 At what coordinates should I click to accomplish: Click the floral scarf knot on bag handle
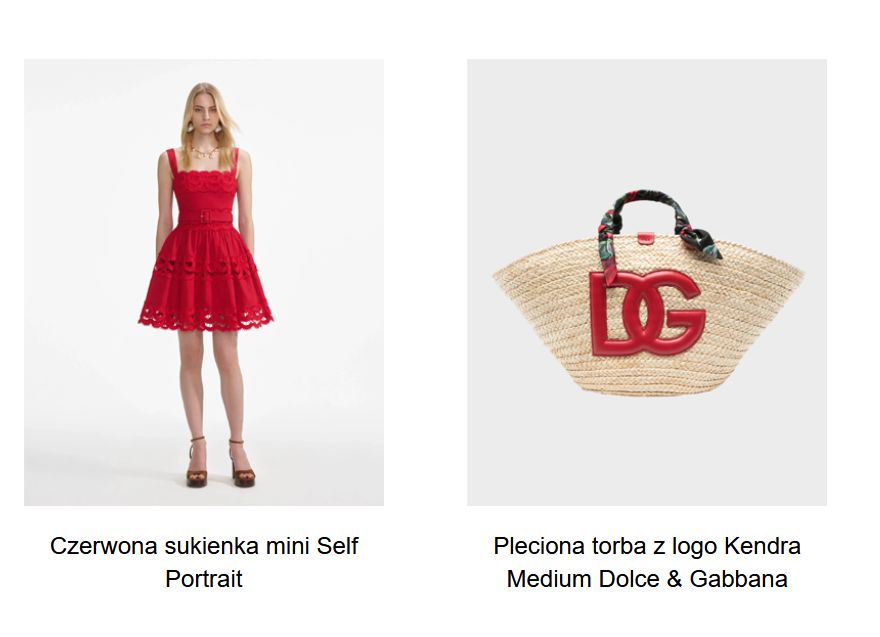tap(700, 241)
